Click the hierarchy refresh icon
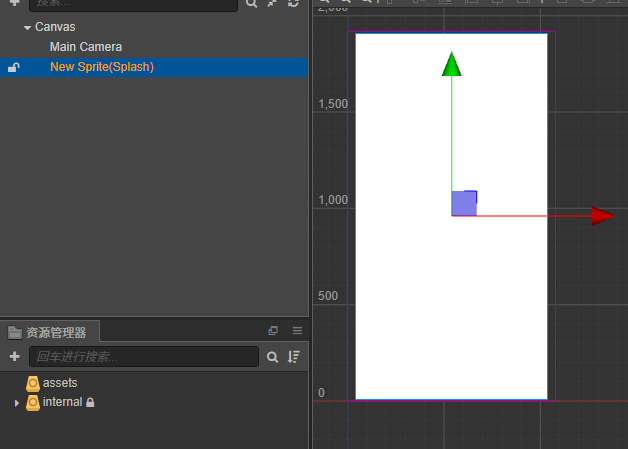The width and height of the screenshot is (628, 449). (294, 3)
